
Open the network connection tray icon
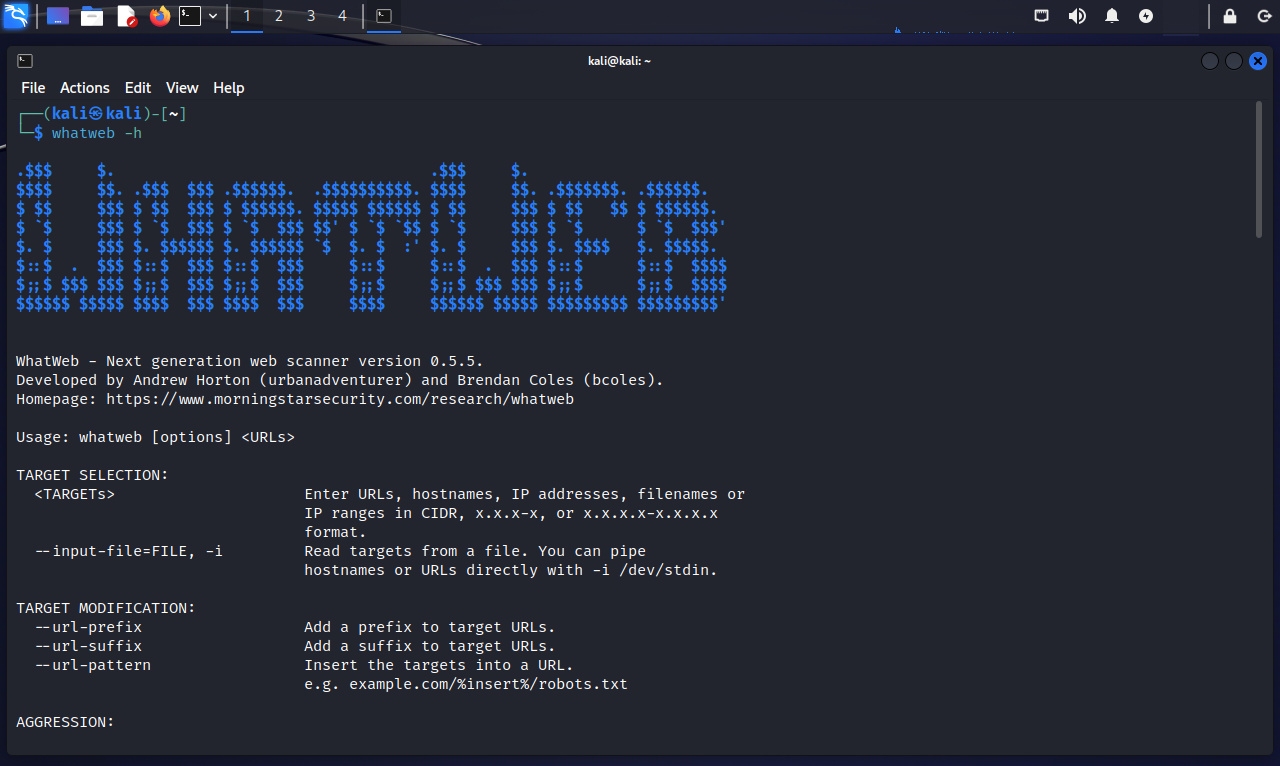1042,16
